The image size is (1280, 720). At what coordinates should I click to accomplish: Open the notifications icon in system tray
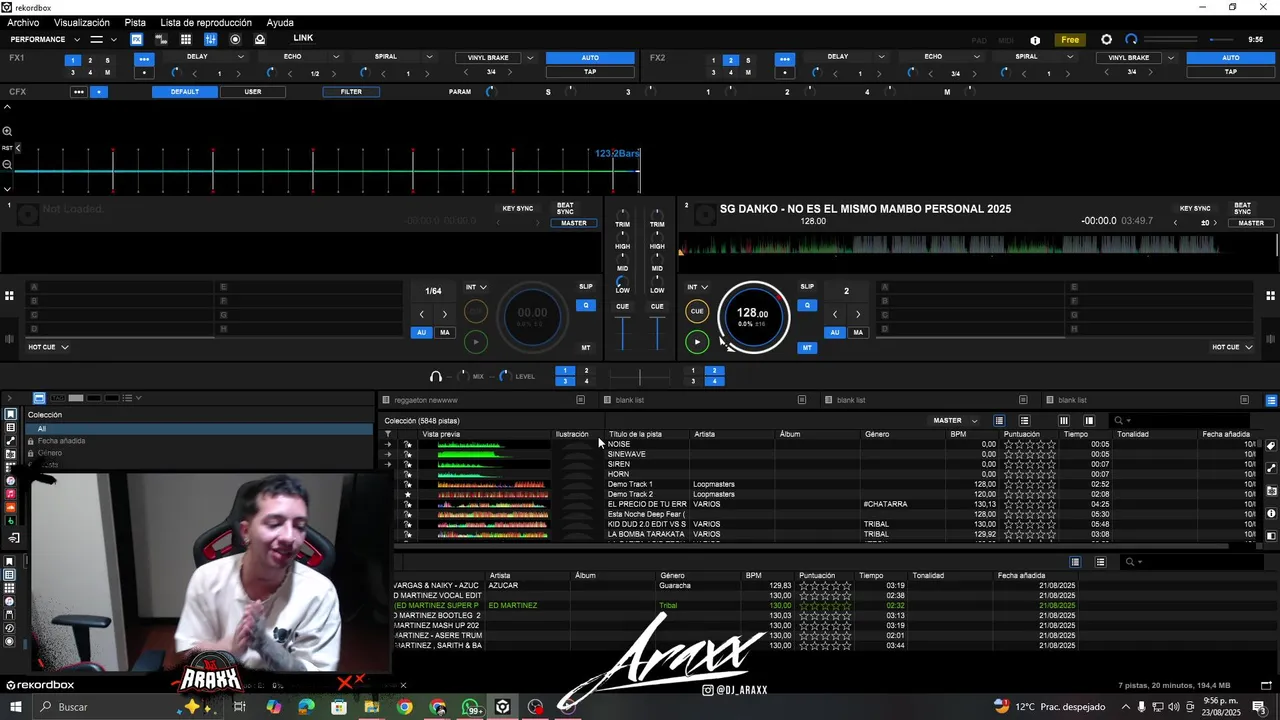(1259, 707)
